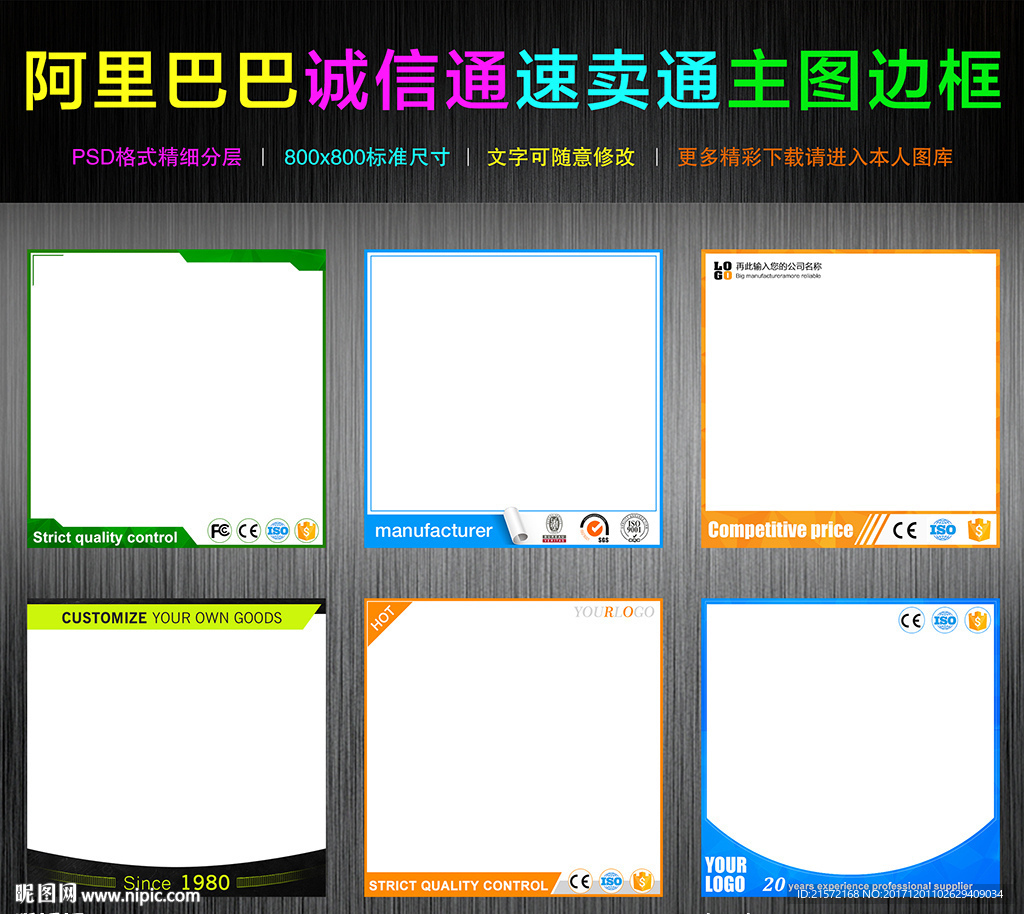Click CE badge next to STRICT QUALITY CONTROL

[x=580, y=881]
